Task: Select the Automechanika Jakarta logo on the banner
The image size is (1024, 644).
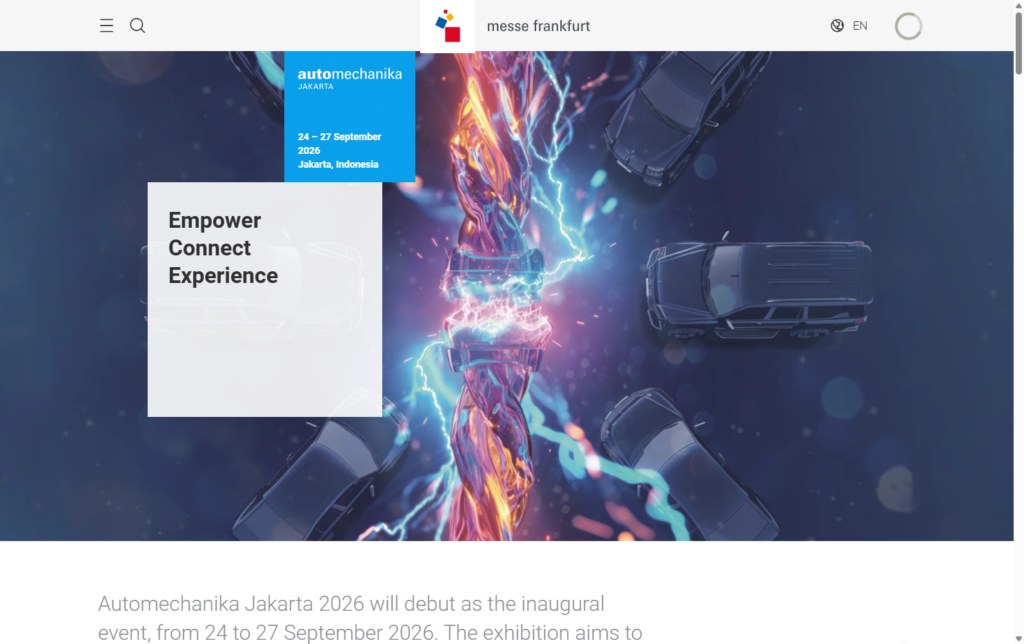Action: (x=350, y=80)
